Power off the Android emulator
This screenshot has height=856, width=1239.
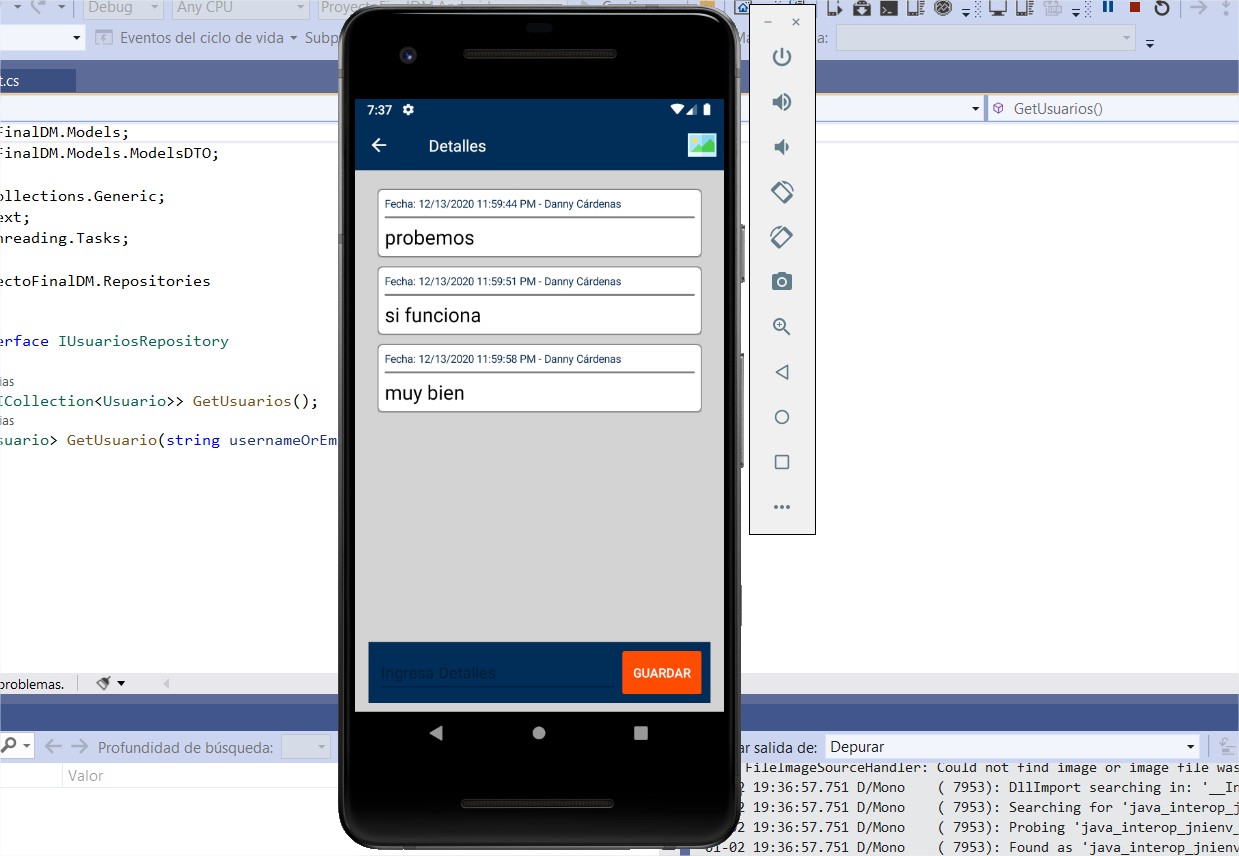[781, 57]
